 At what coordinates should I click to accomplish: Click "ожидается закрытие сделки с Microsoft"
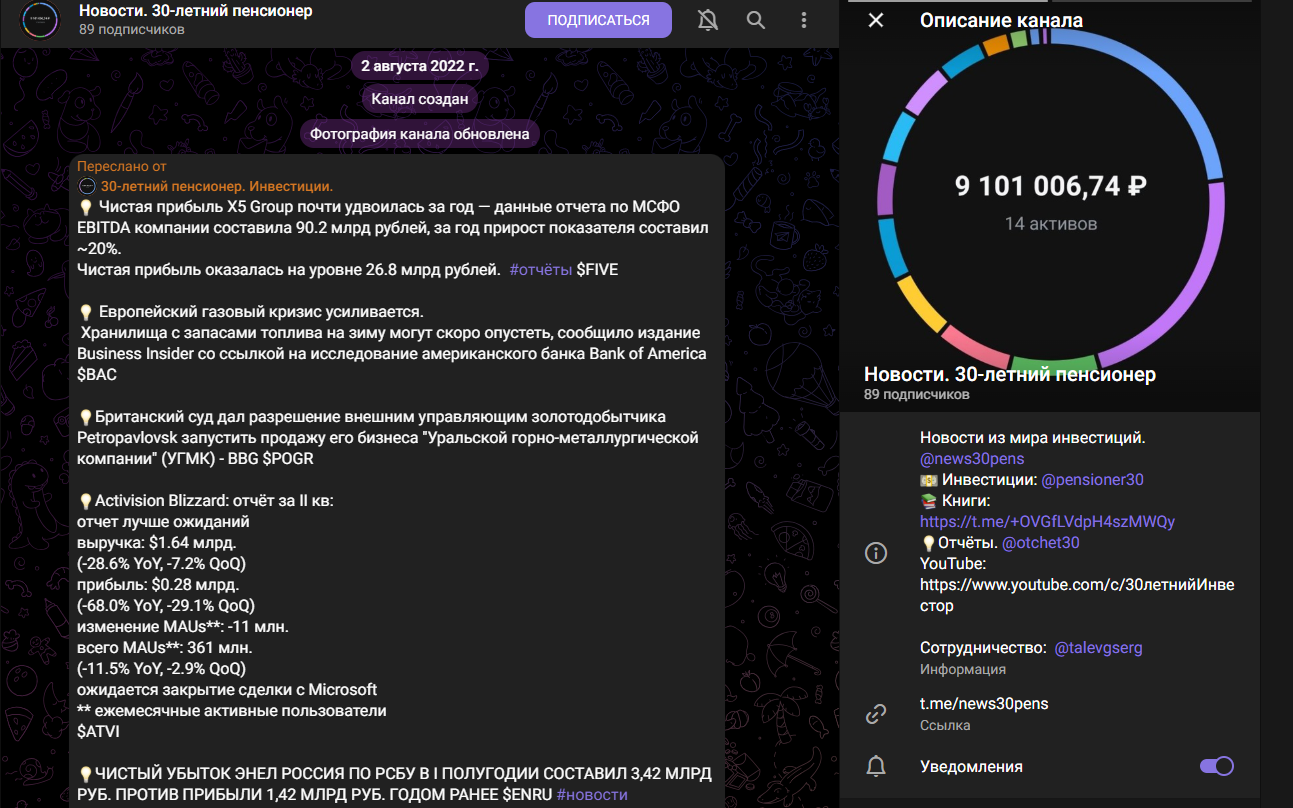(227, 690)
